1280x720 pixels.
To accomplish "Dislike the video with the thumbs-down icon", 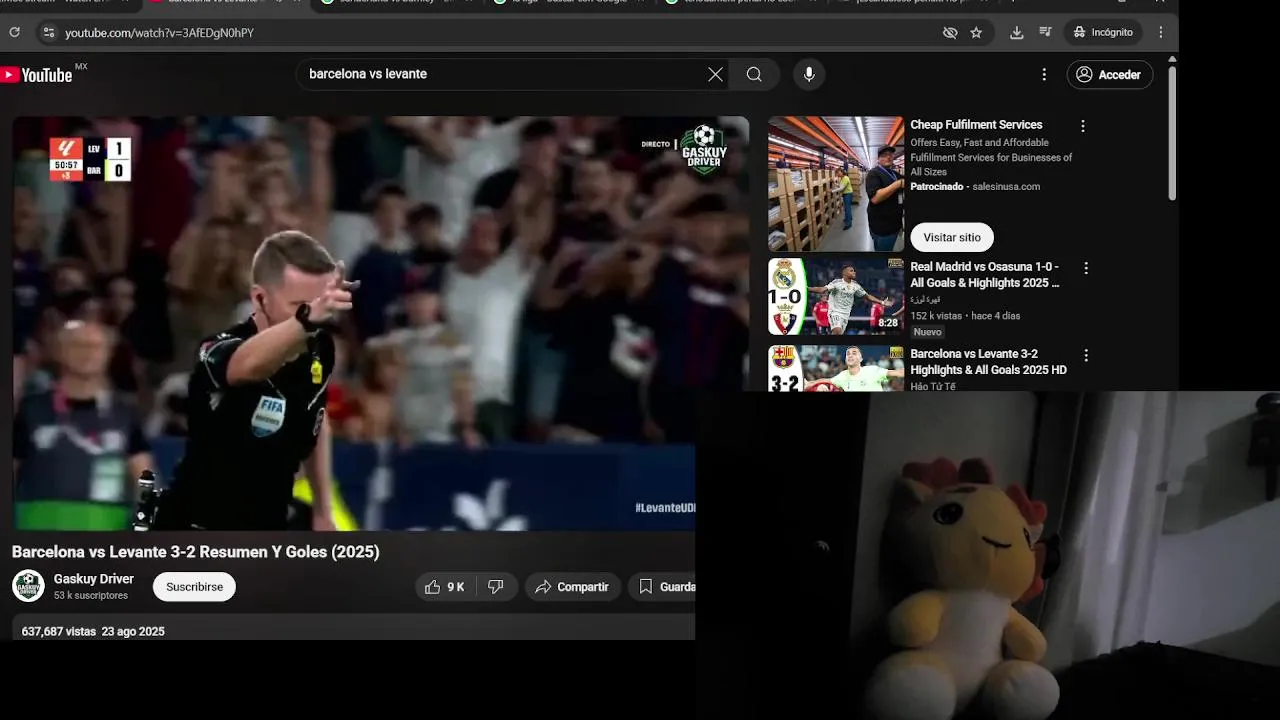I will point(496,587).
